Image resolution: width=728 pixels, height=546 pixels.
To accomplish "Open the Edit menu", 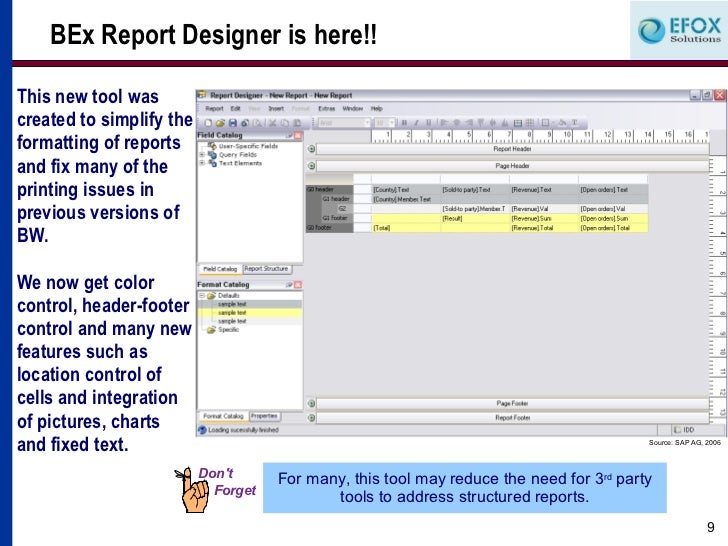I will (235, 108).
